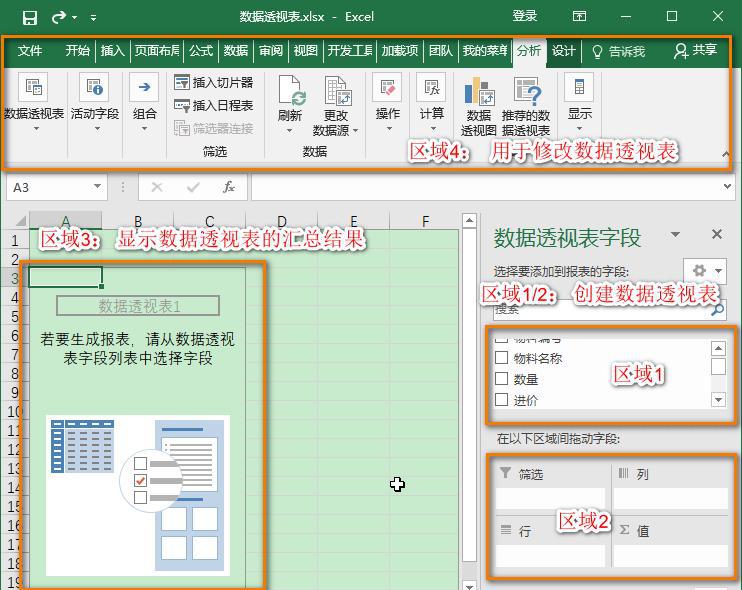Image resolution: width=742 pixels, height=590 pixels.
Task: Open the 数据 ribbon tab
Action: click(236, 50)
